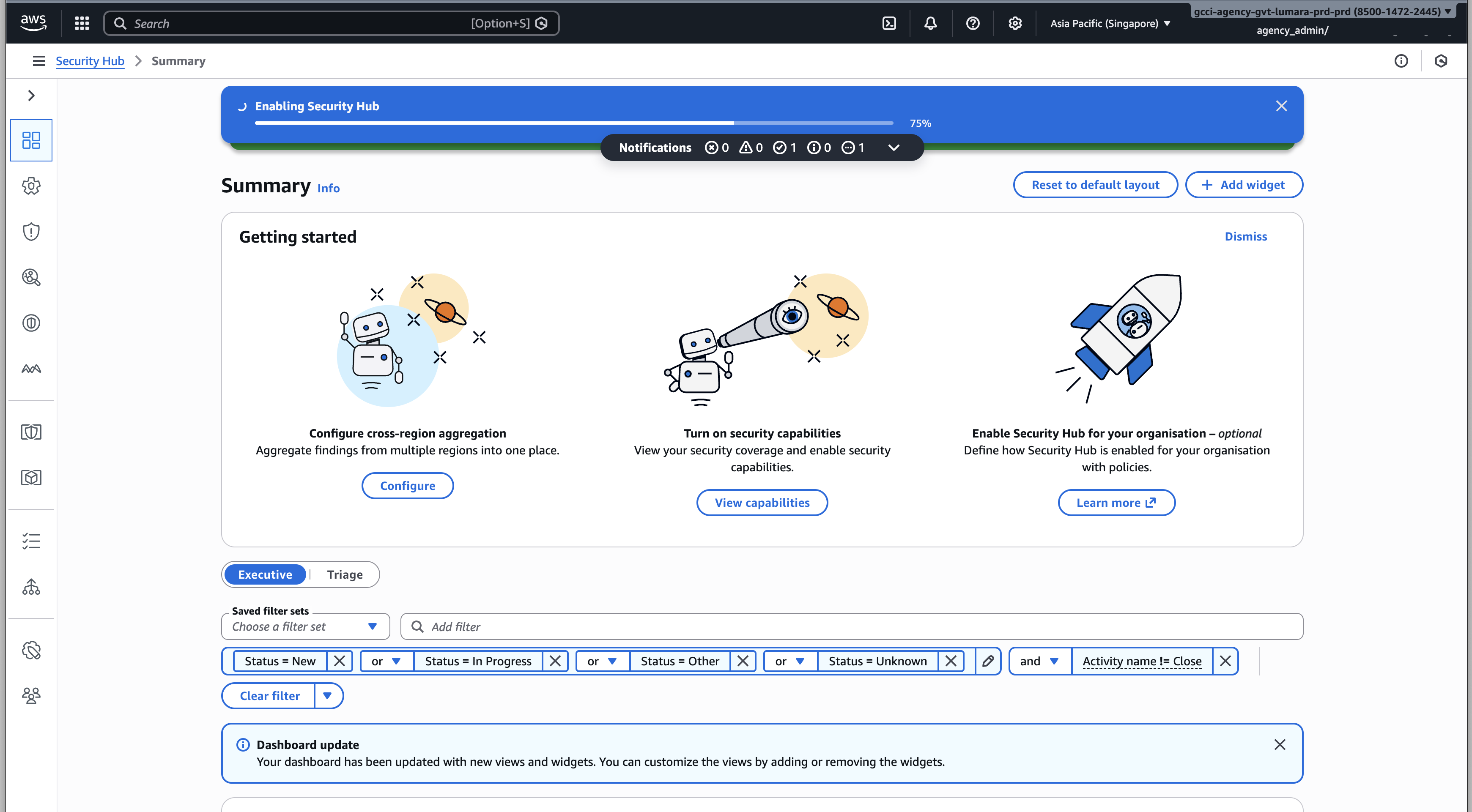Remove the Status = Other filter

point(743,661)
